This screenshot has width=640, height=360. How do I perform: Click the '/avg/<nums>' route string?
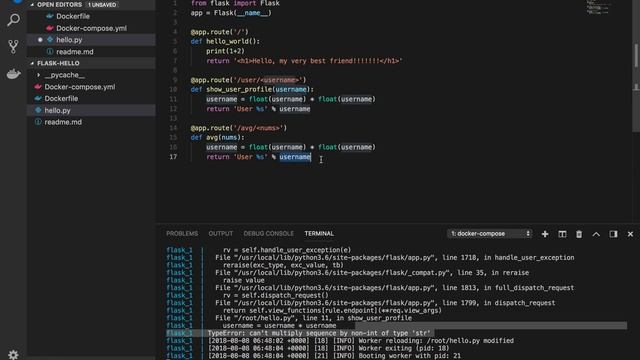258,128
